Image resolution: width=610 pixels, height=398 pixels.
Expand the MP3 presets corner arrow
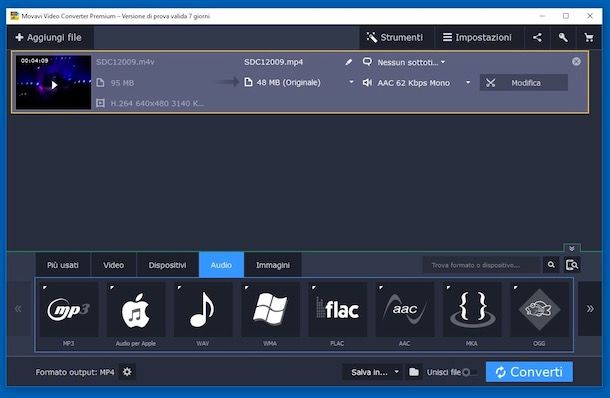[45, 288]
